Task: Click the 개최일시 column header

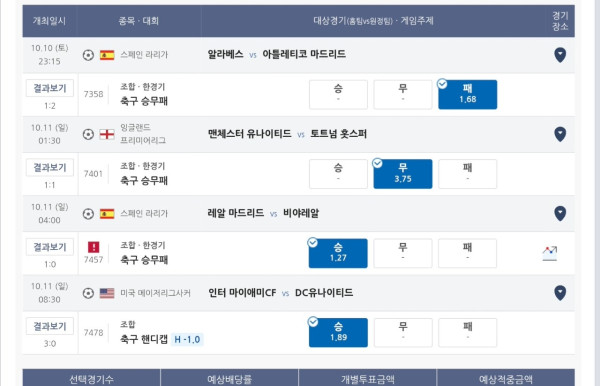Action: pos(49,21)
